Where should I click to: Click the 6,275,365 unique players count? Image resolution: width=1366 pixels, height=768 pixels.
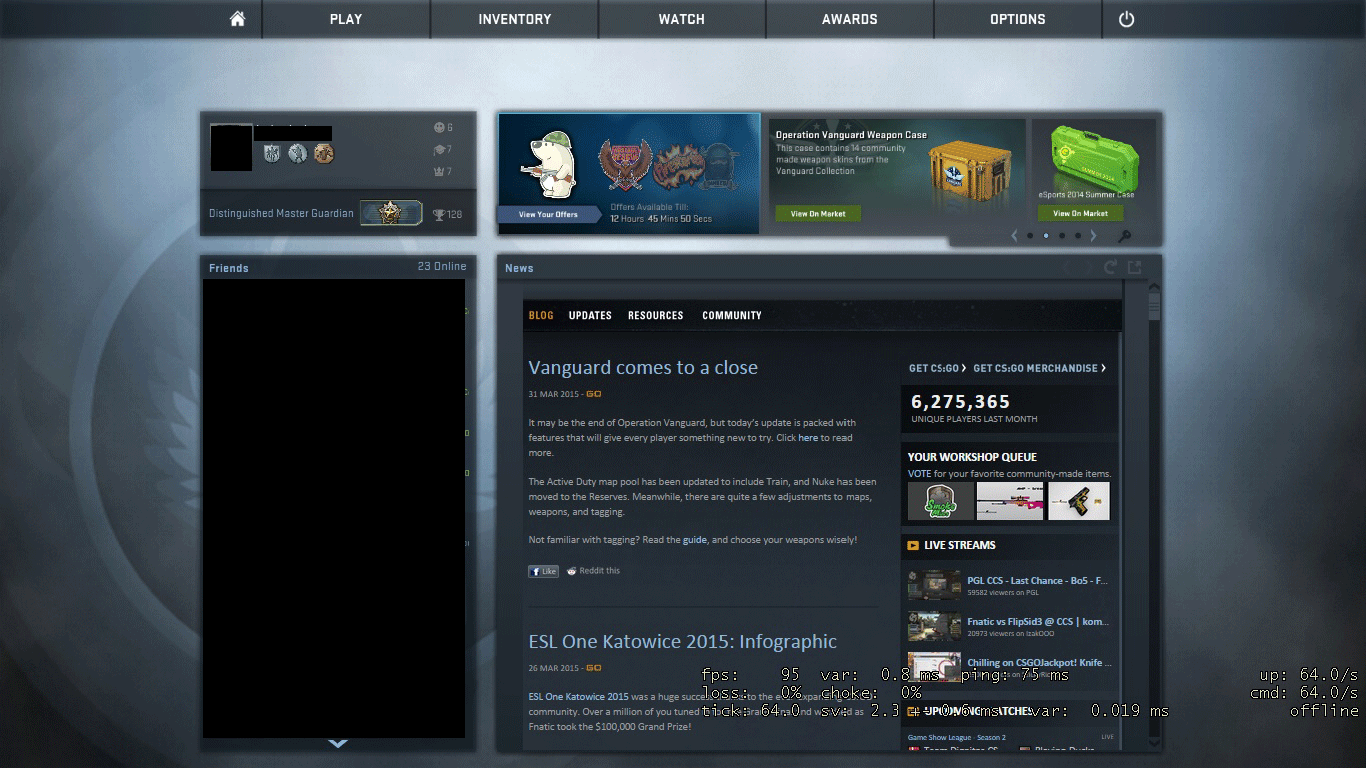point(961,402)
